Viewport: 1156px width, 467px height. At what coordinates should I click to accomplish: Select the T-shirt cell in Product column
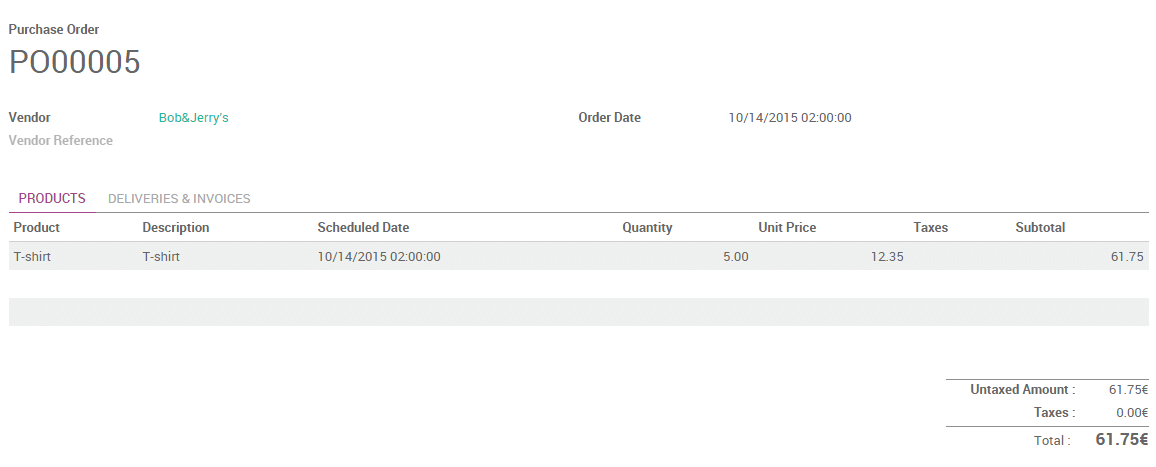(32, 257)
